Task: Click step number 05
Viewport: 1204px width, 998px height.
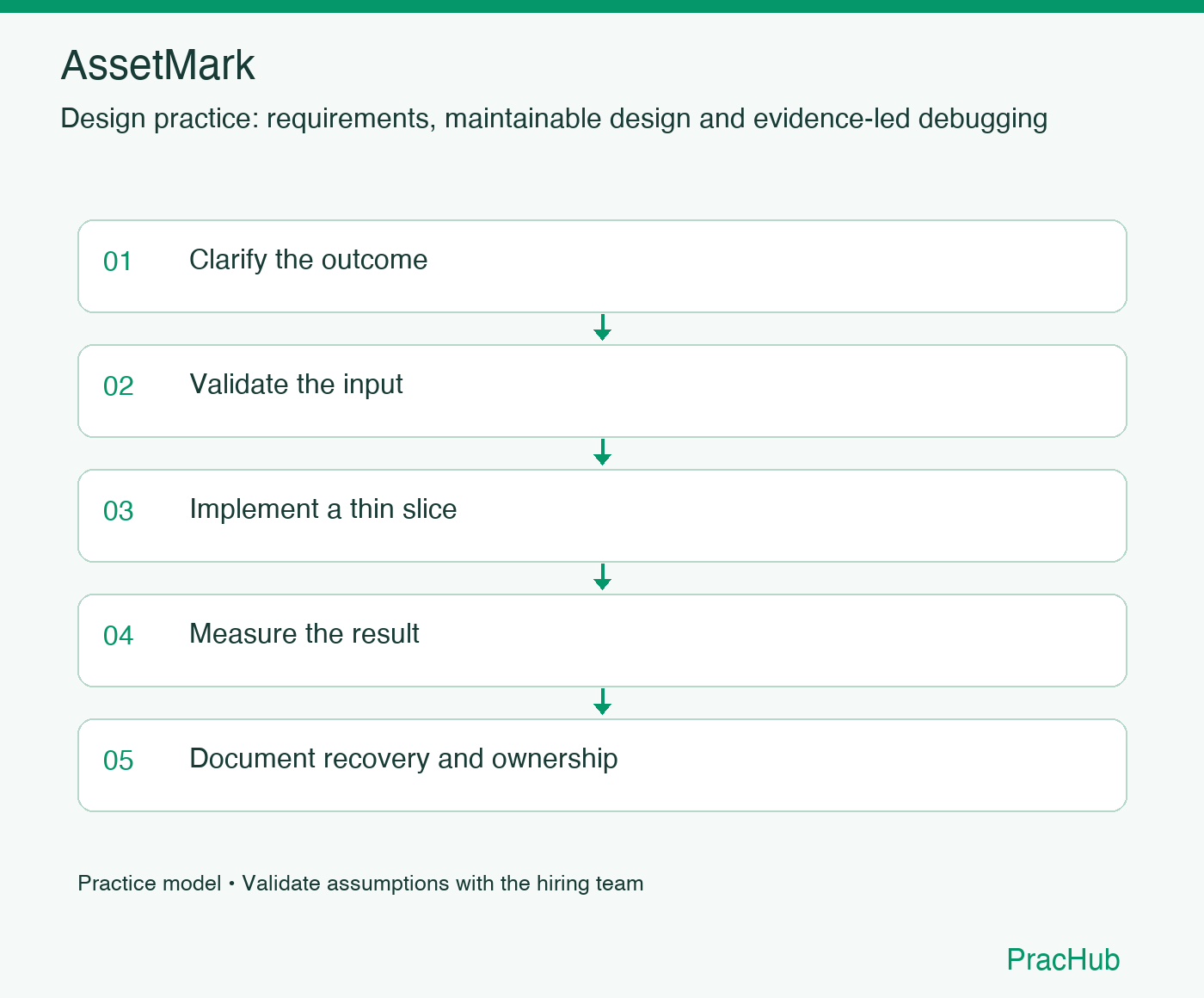Action: (119, 761)
